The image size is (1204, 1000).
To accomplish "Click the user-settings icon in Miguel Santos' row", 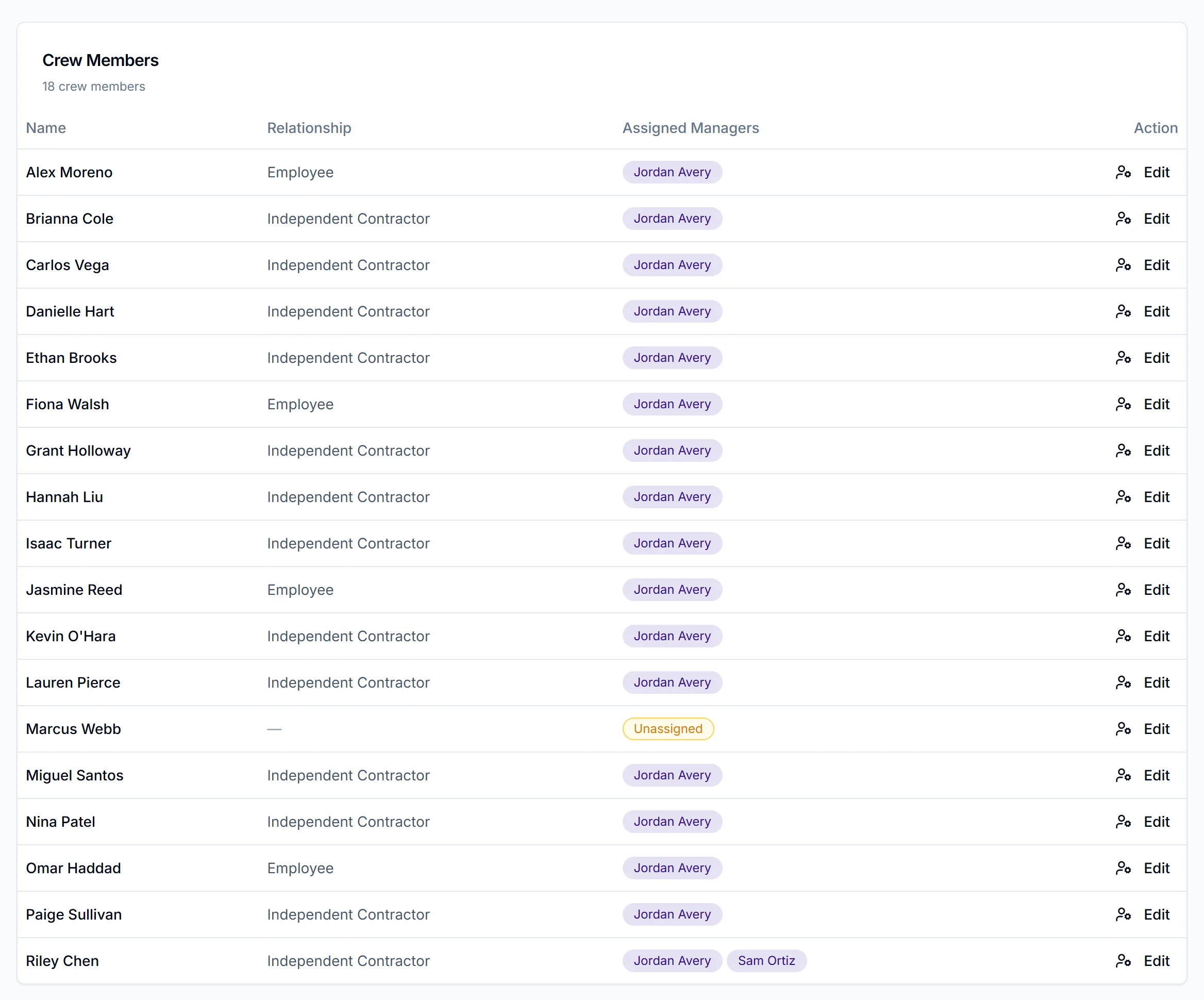I will click(x=1123, y=776).
